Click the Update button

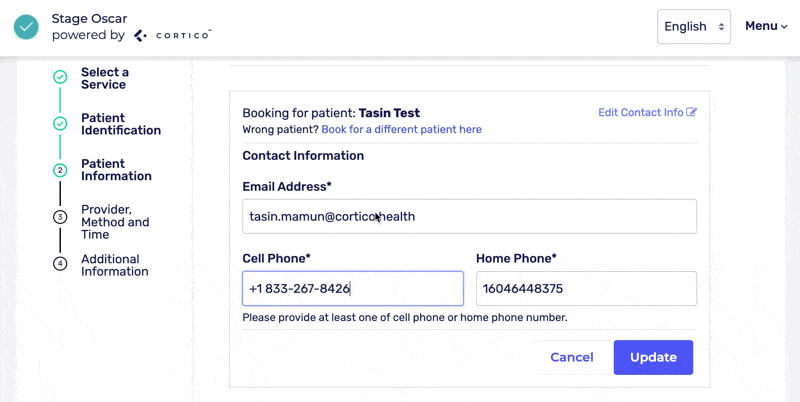(653, 357)
